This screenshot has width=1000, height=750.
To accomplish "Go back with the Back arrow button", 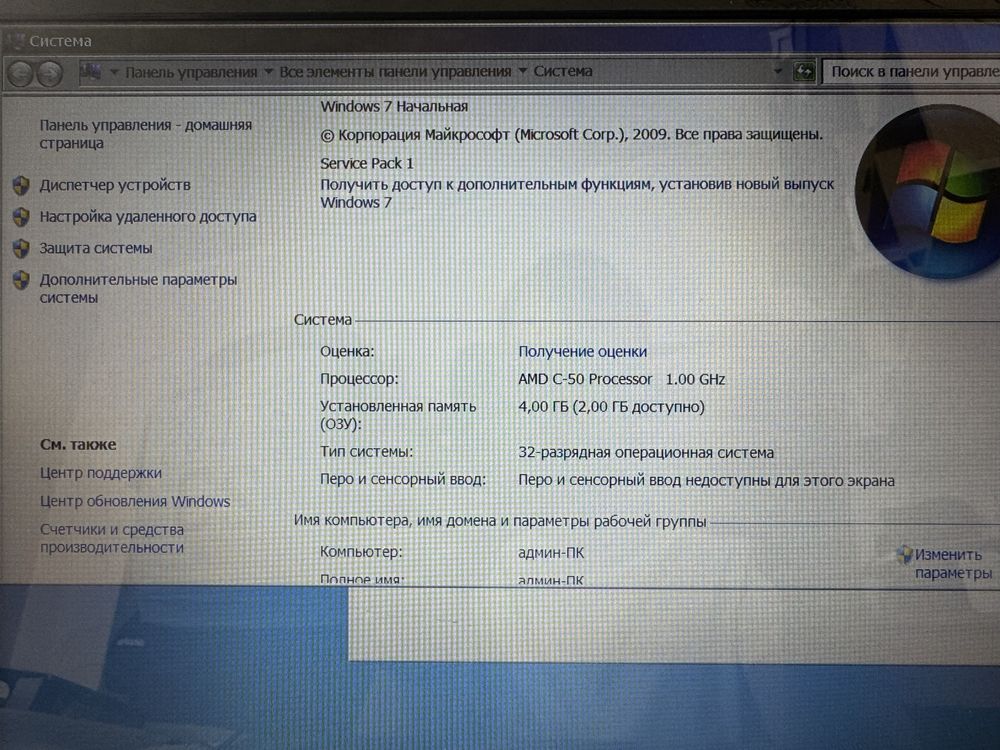I will [20, 74].
